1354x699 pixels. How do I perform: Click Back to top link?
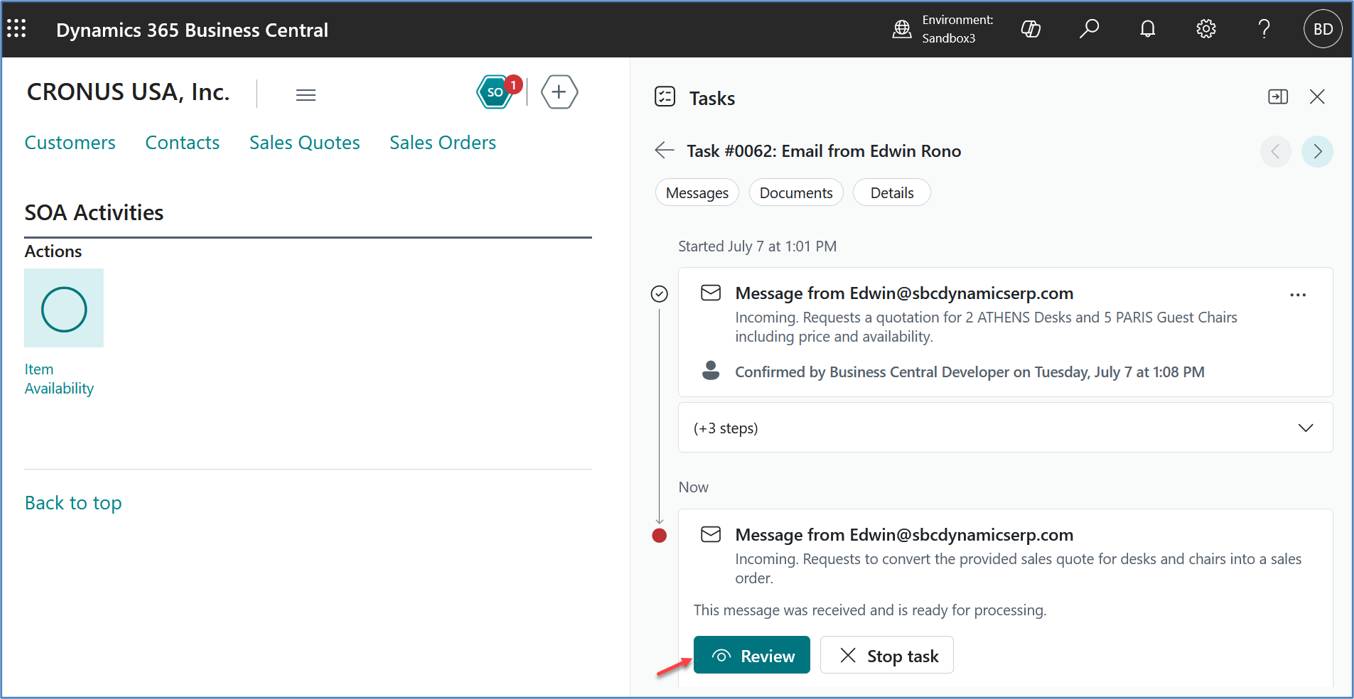(73, 503)
